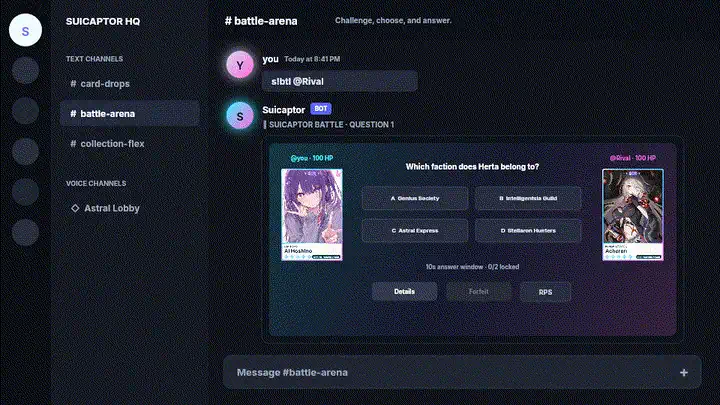Open the Ai Hoshino card thumbnail
The width and height of the screenshot is (720, 405).
(x=312, y=215)
